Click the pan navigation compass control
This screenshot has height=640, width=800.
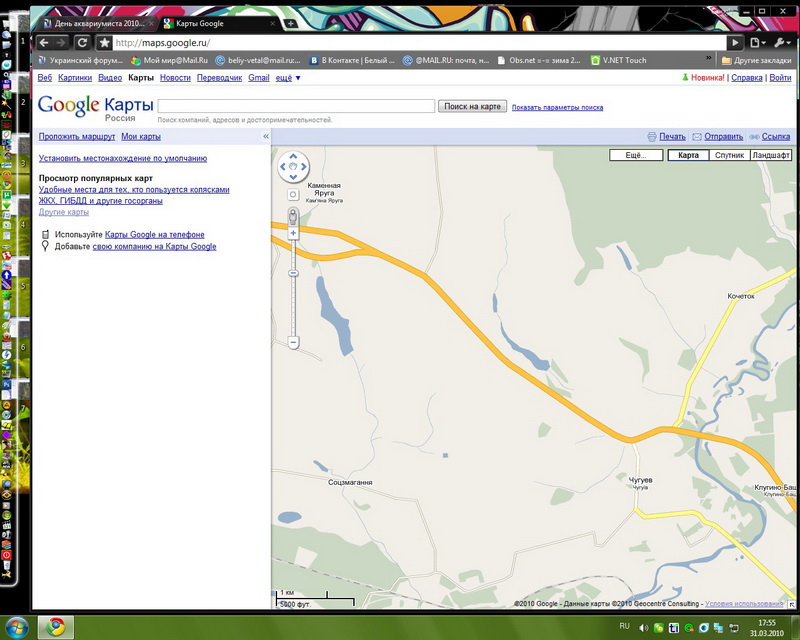tap(293, 167)
